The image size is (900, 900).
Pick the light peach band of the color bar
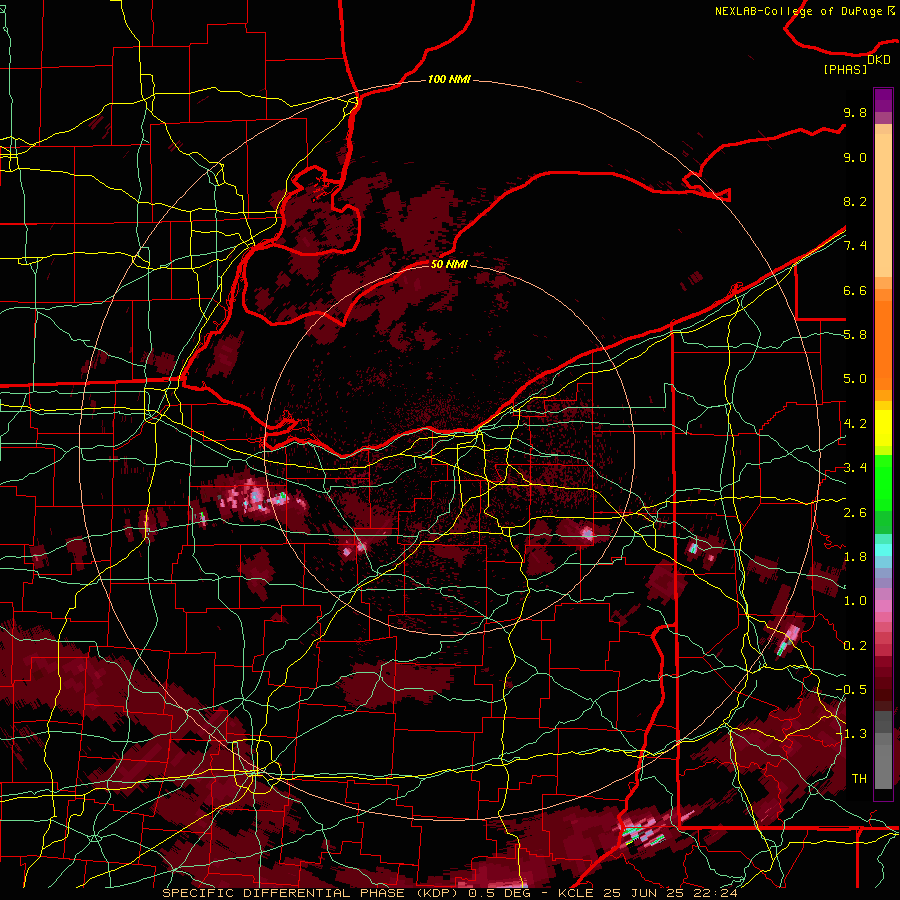click(x=883, y=207)
